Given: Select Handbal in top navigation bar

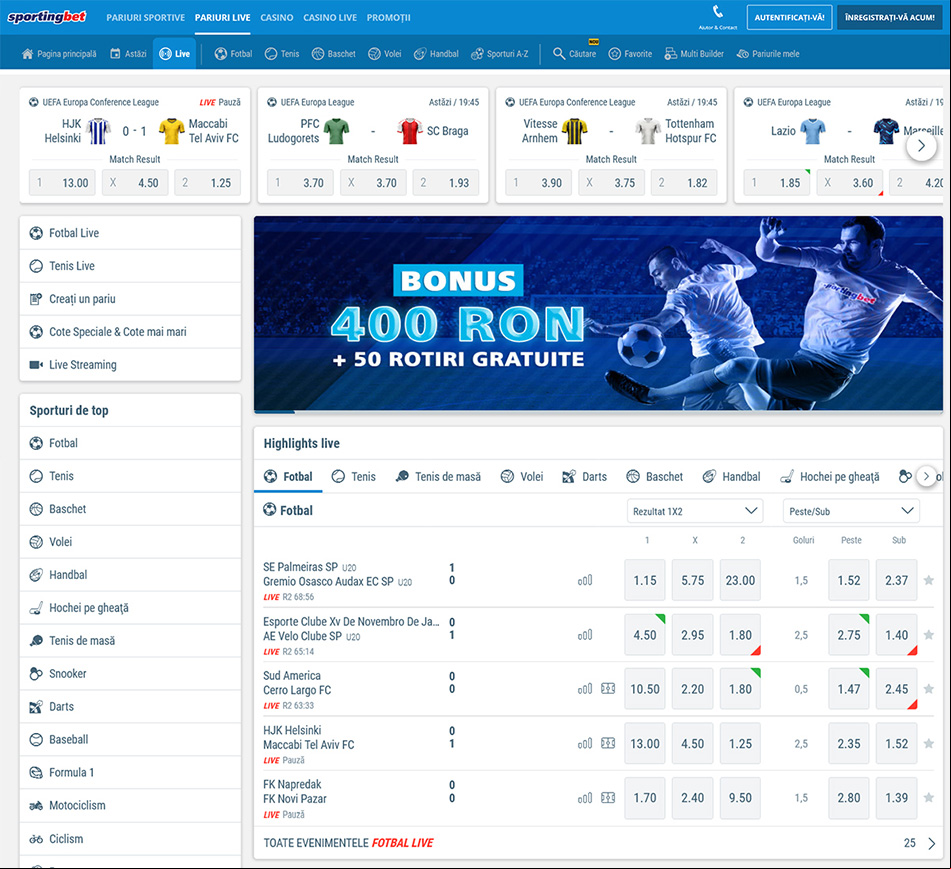Looking at the screenshot, I should pos(436,53).
